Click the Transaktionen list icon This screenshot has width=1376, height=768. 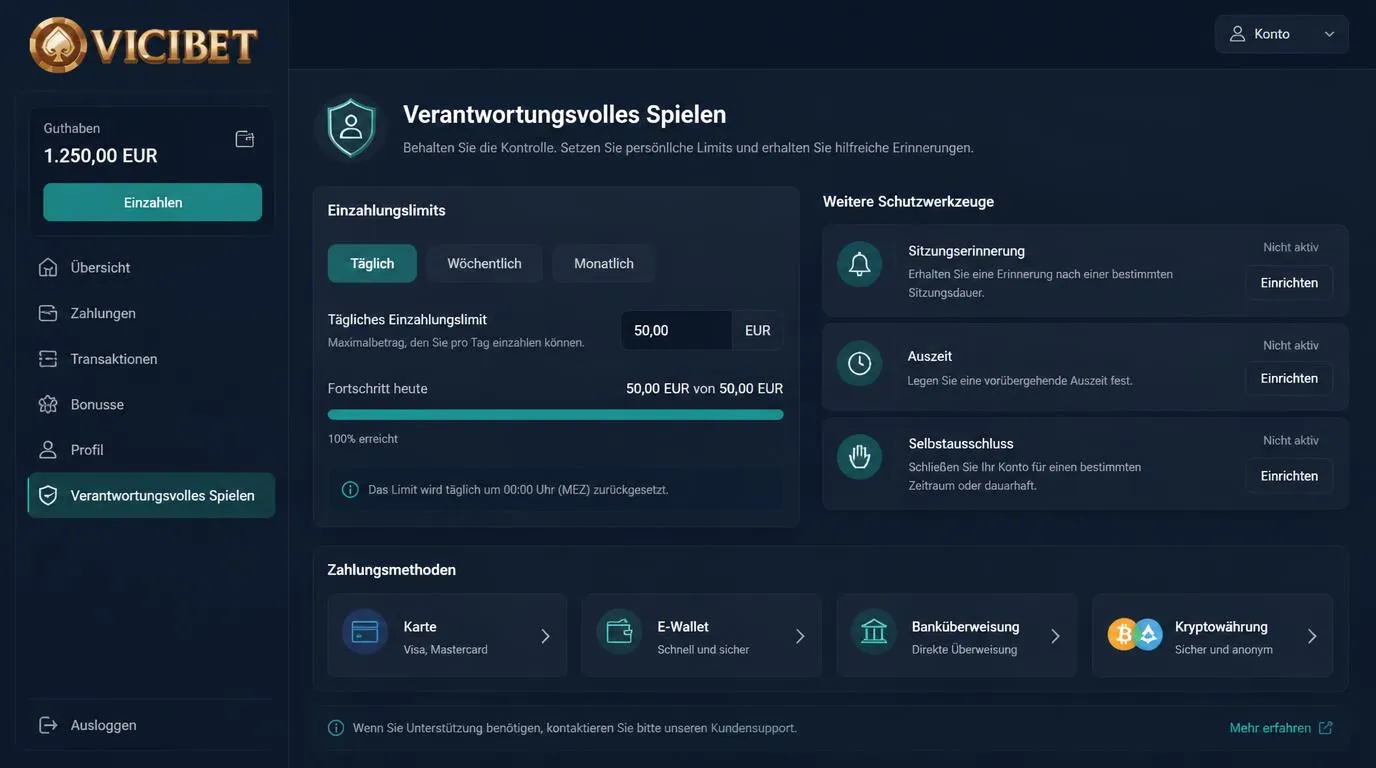click(48, 358)
